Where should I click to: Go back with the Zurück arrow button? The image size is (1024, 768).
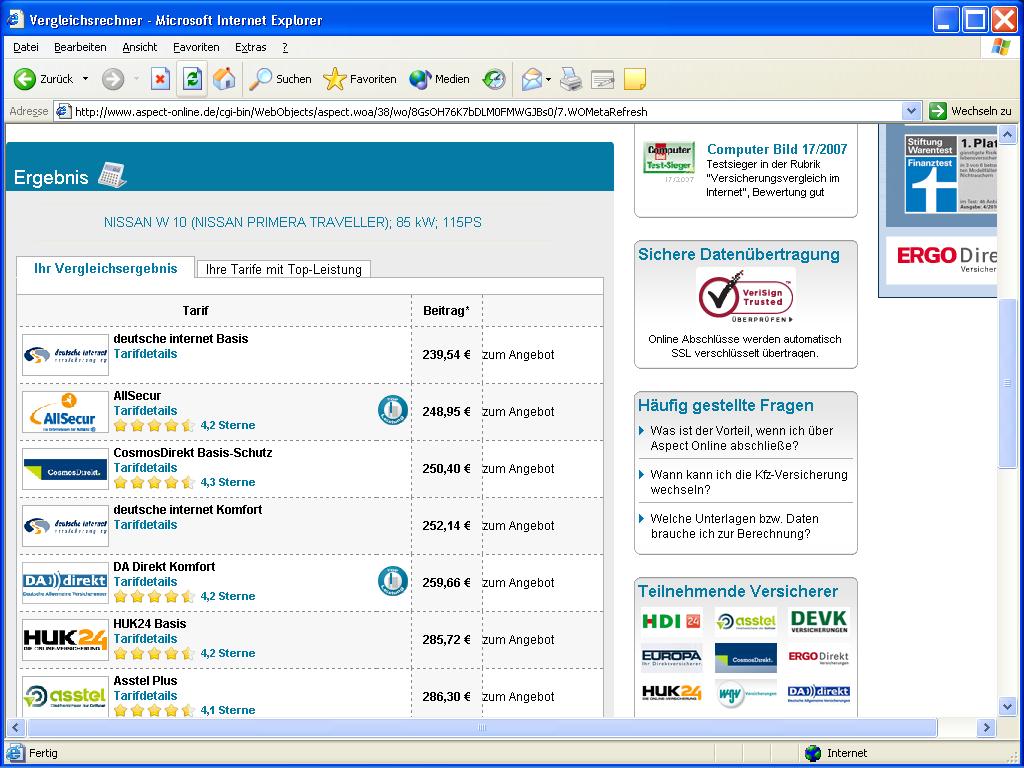[43, 79]
